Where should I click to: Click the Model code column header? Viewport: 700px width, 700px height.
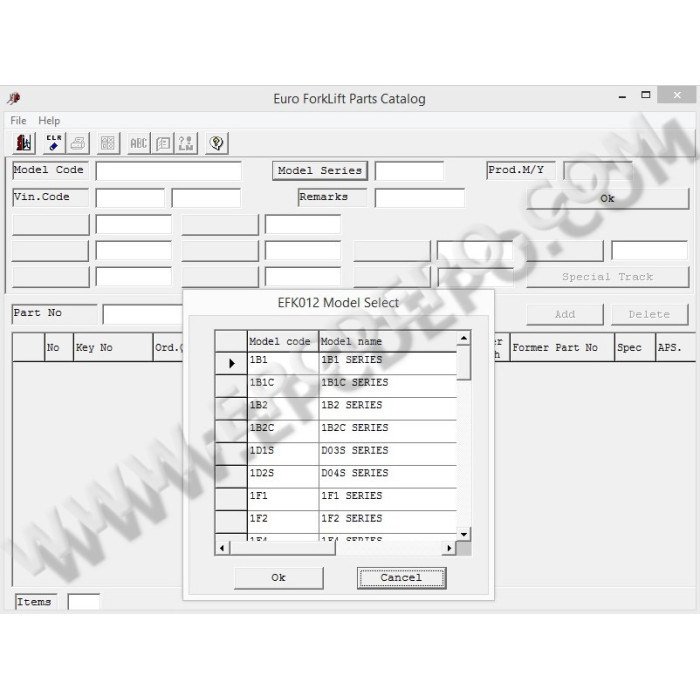point(283,342)
